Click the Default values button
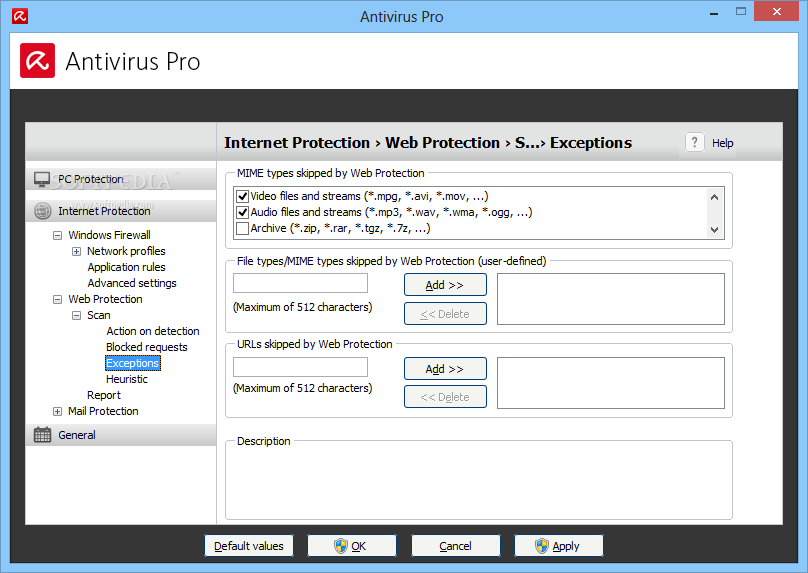 coord(249,546)
